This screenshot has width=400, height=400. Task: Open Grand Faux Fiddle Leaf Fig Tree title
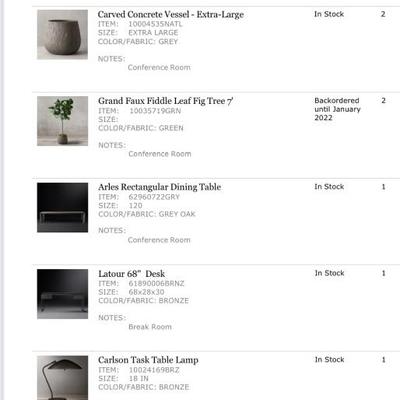(x=166, y=101)
